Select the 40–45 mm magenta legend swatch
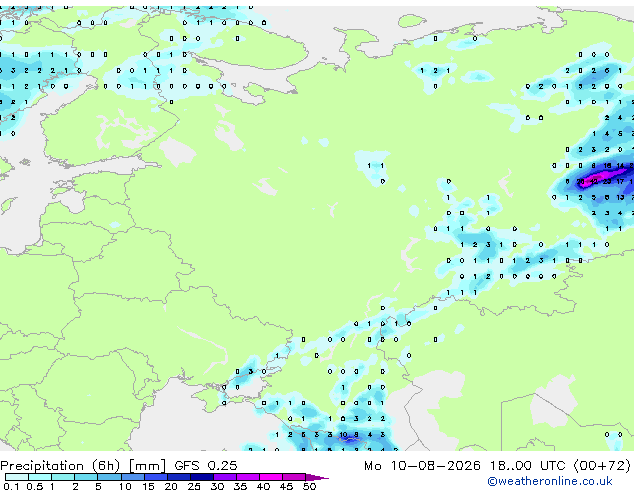The width and height of the screenshot is (634, 490). [x=271, y=477]
